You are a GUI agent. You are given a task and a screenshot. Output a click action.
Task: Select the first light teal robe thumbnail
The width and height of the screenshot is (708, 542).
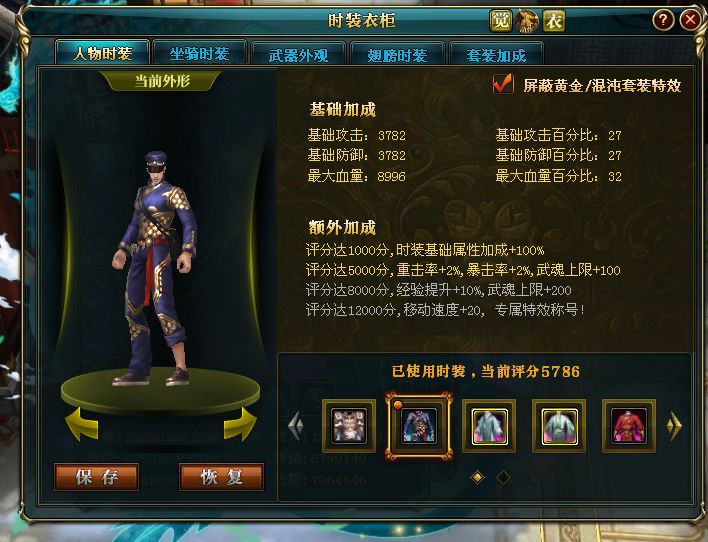click(x=489, y=425)
